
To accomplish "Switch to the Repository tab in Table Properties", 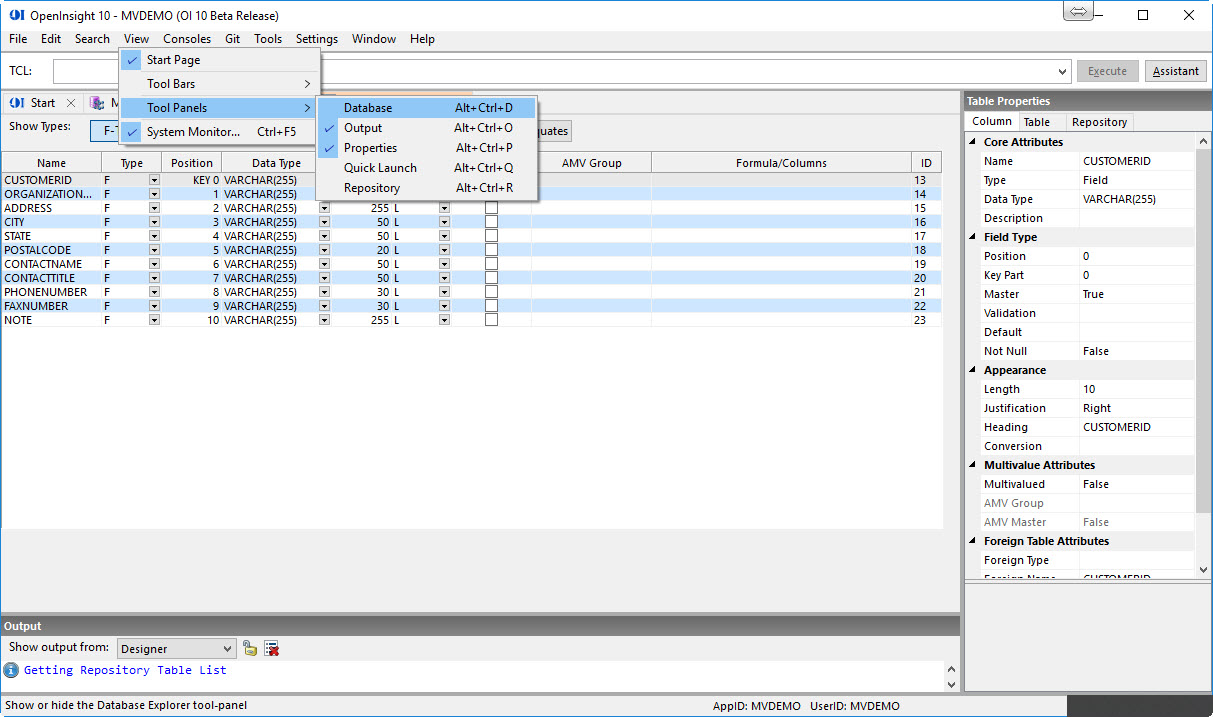I will pyautogui.click(x=1099, y=122).
